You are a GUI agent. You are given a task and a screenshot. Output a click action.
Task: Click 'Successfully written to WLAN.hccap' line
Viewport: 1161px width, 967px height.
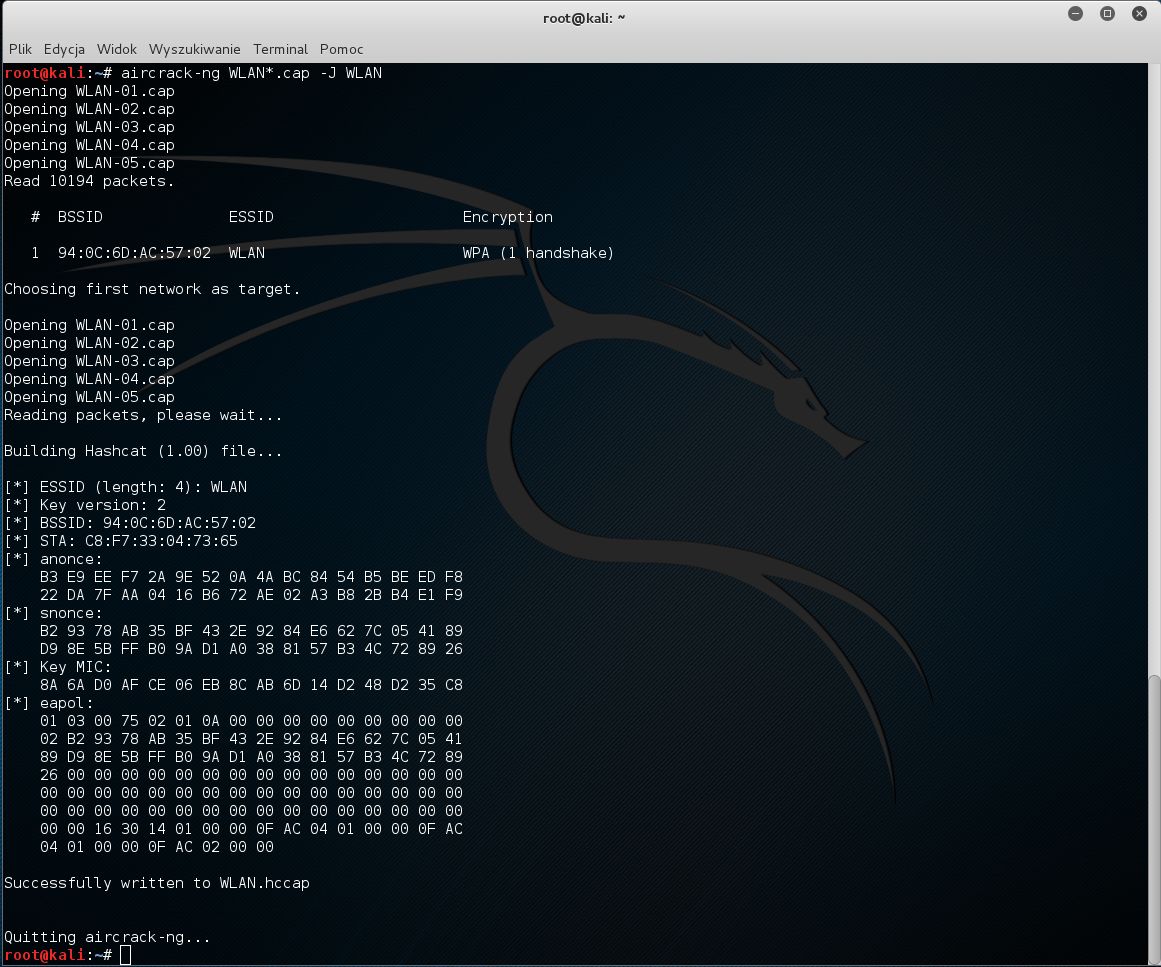pos(157,883)
